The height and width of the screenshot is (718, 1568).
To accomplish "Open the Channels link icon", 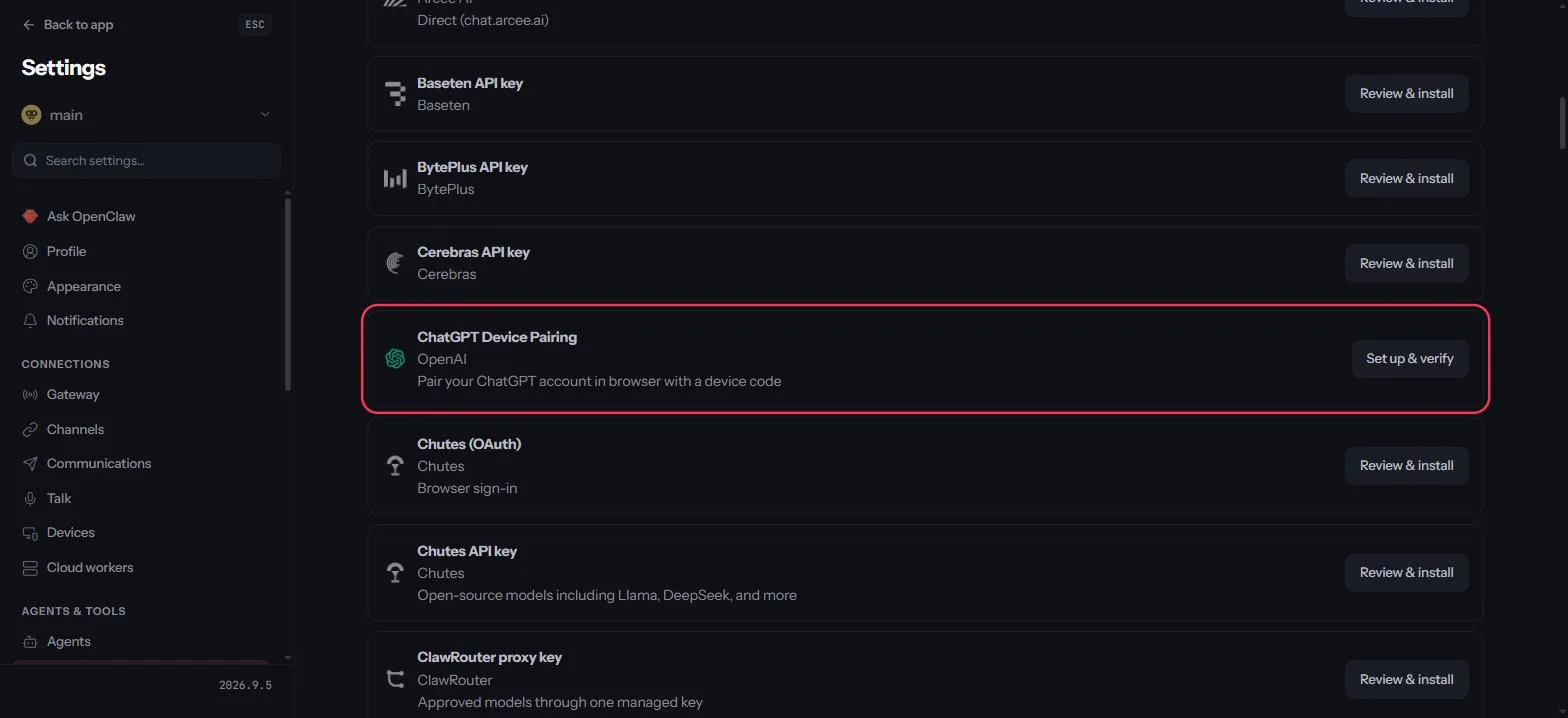I will coord(30,429).
